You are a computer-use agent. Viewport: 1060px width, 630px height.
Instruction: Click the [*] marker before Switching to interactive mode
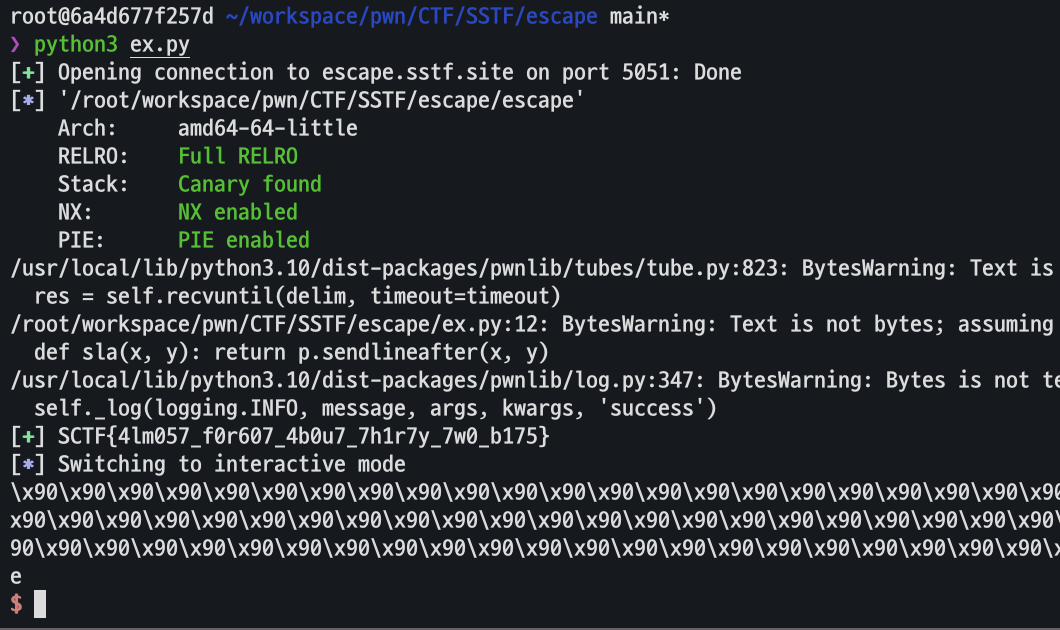[x=28, y=464]
